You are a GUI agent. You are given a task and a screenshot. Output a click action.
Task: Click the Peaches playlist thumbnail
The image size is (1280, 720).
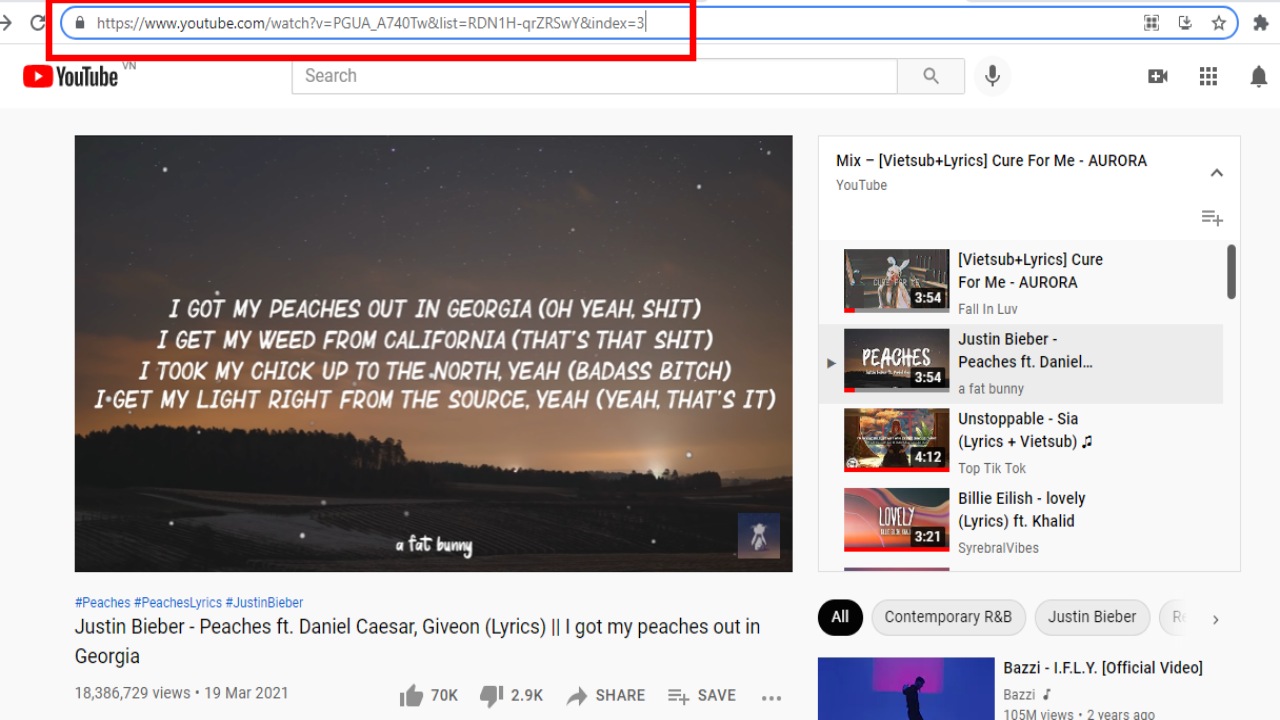[896, 360]
